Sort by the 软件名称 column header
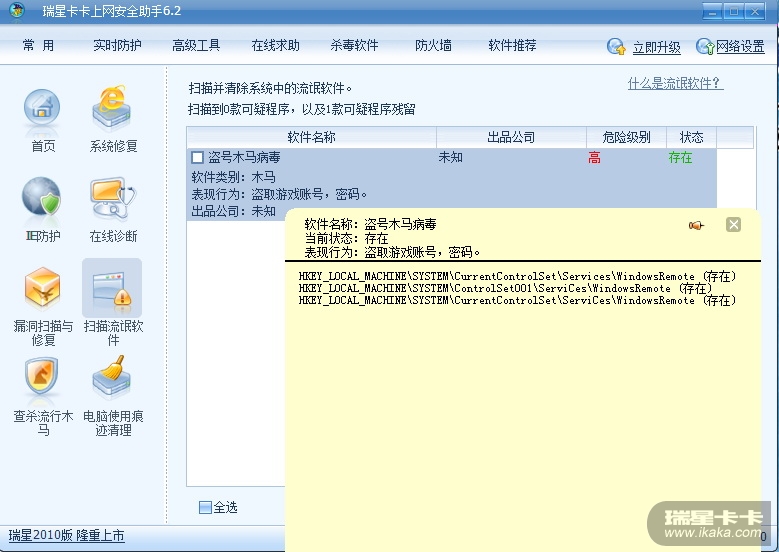 point(312,137)
